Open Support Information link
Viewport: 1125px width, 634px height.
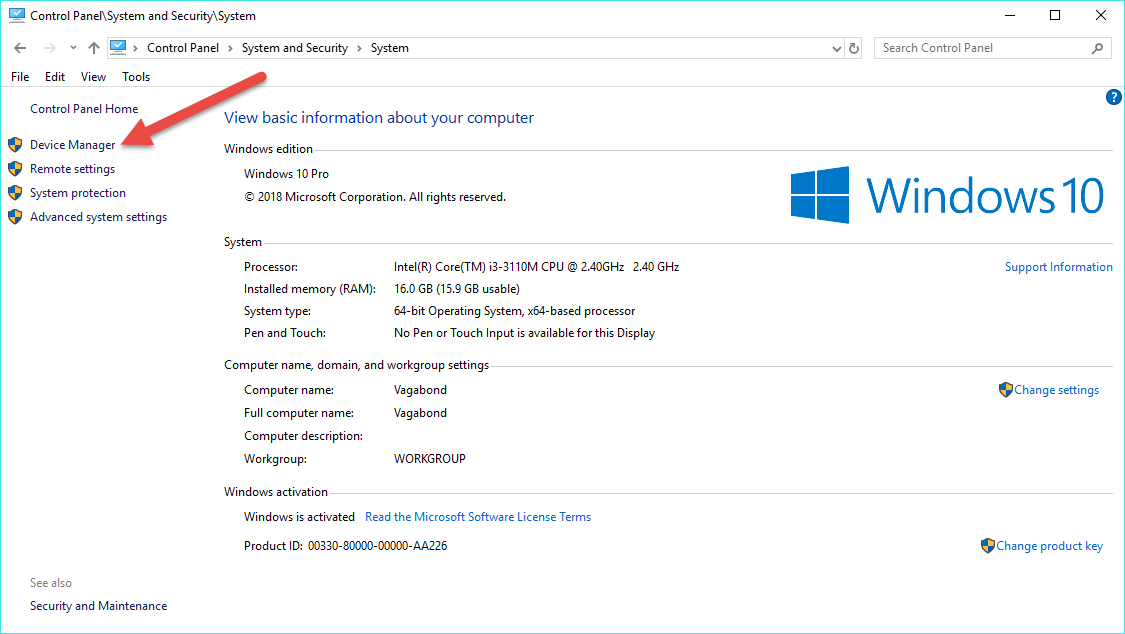pos(1058,267)
